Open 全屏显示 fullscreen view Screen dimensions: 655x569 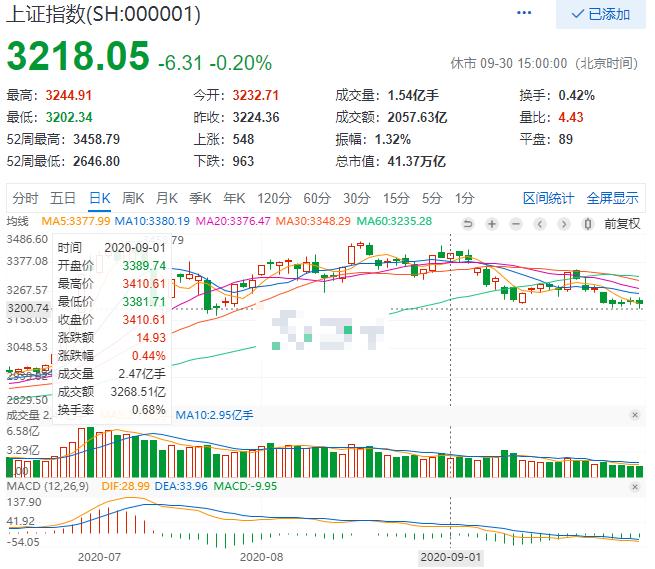612,198
